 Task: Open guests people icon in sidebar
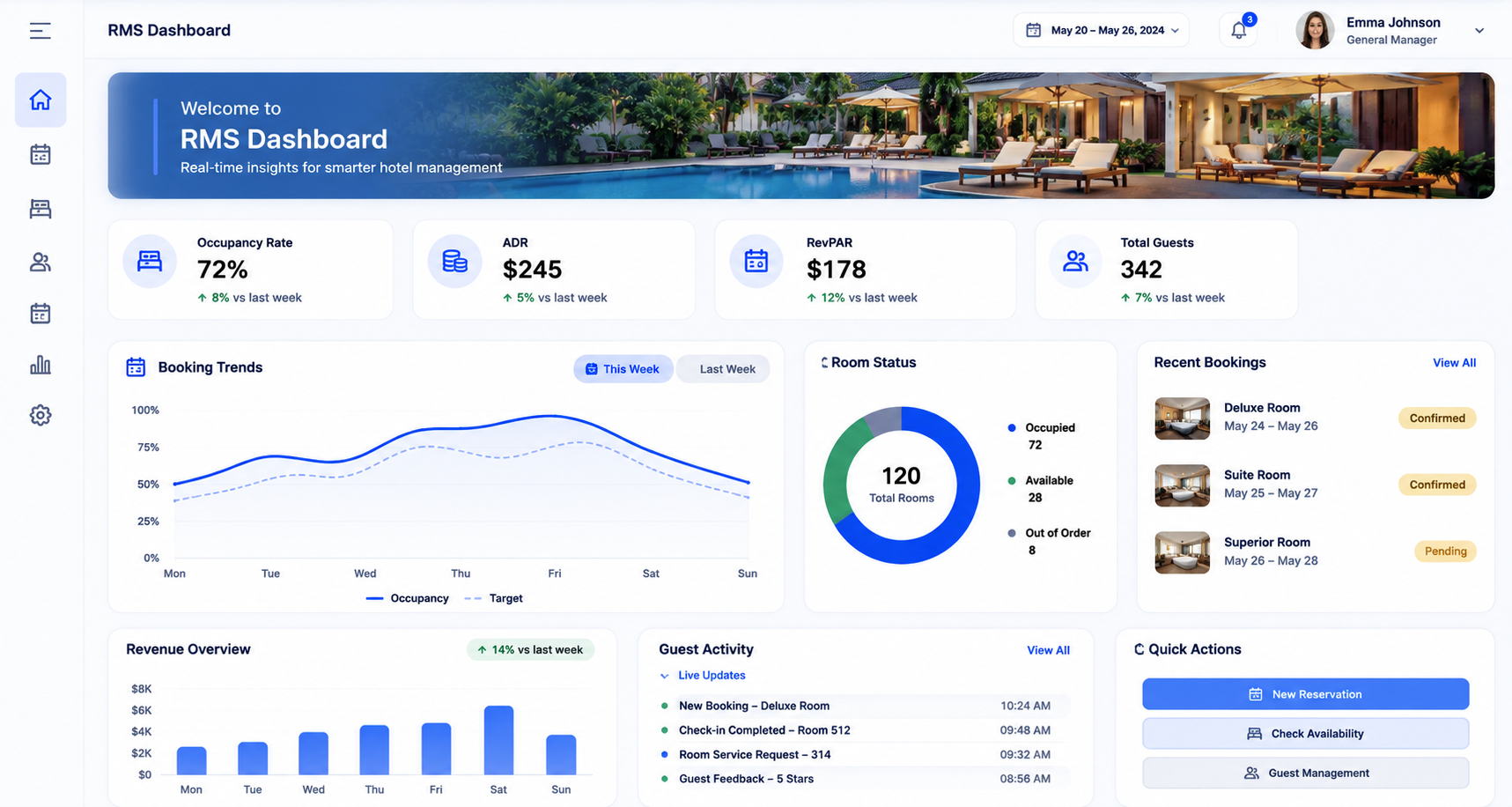(x=41, y=262)
